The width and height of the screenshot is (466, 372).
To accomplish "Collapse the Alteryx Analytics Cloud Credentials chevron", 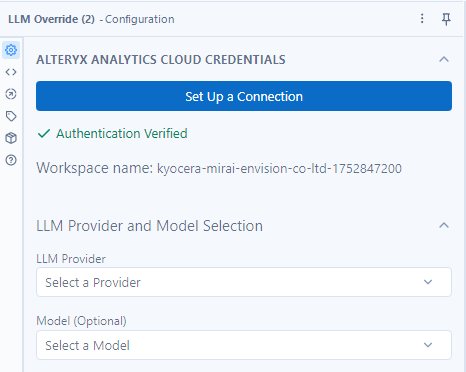I will click(444, 60).
